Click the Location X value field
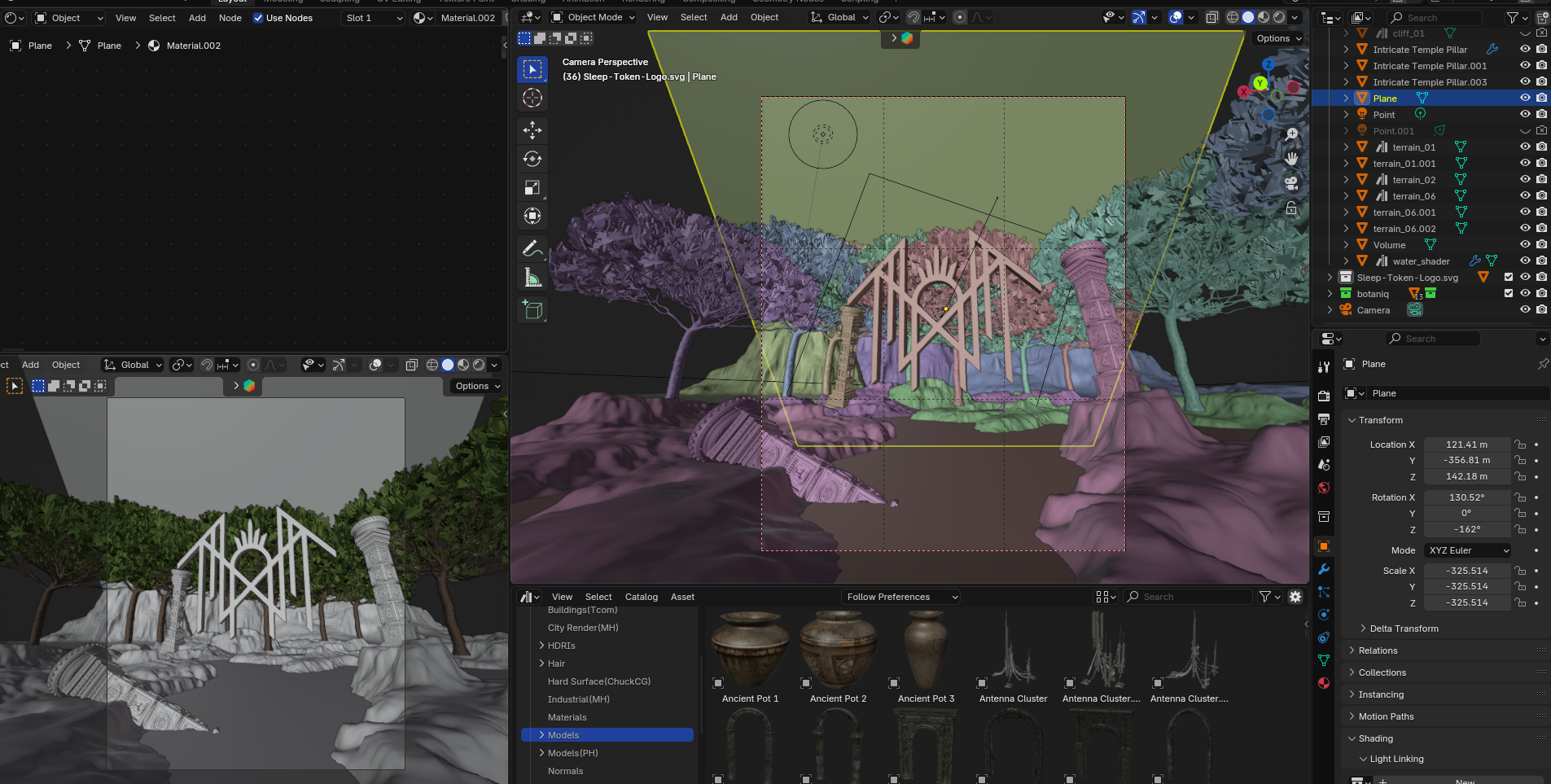 pyautogui.click(x=1466, y=445)
